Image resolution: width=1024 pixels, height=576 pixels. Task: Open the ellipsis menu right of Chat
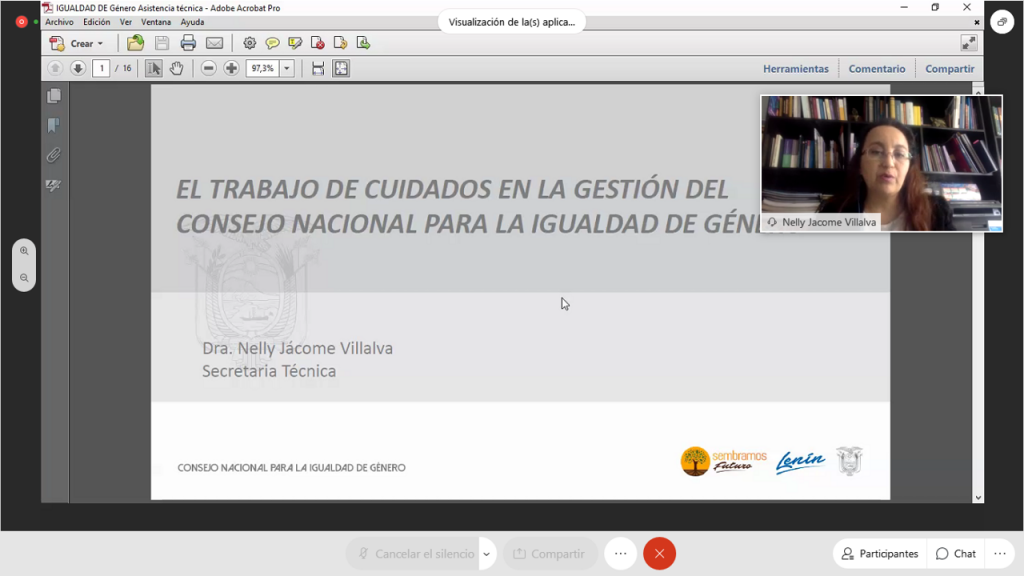tap(1000, 554)
